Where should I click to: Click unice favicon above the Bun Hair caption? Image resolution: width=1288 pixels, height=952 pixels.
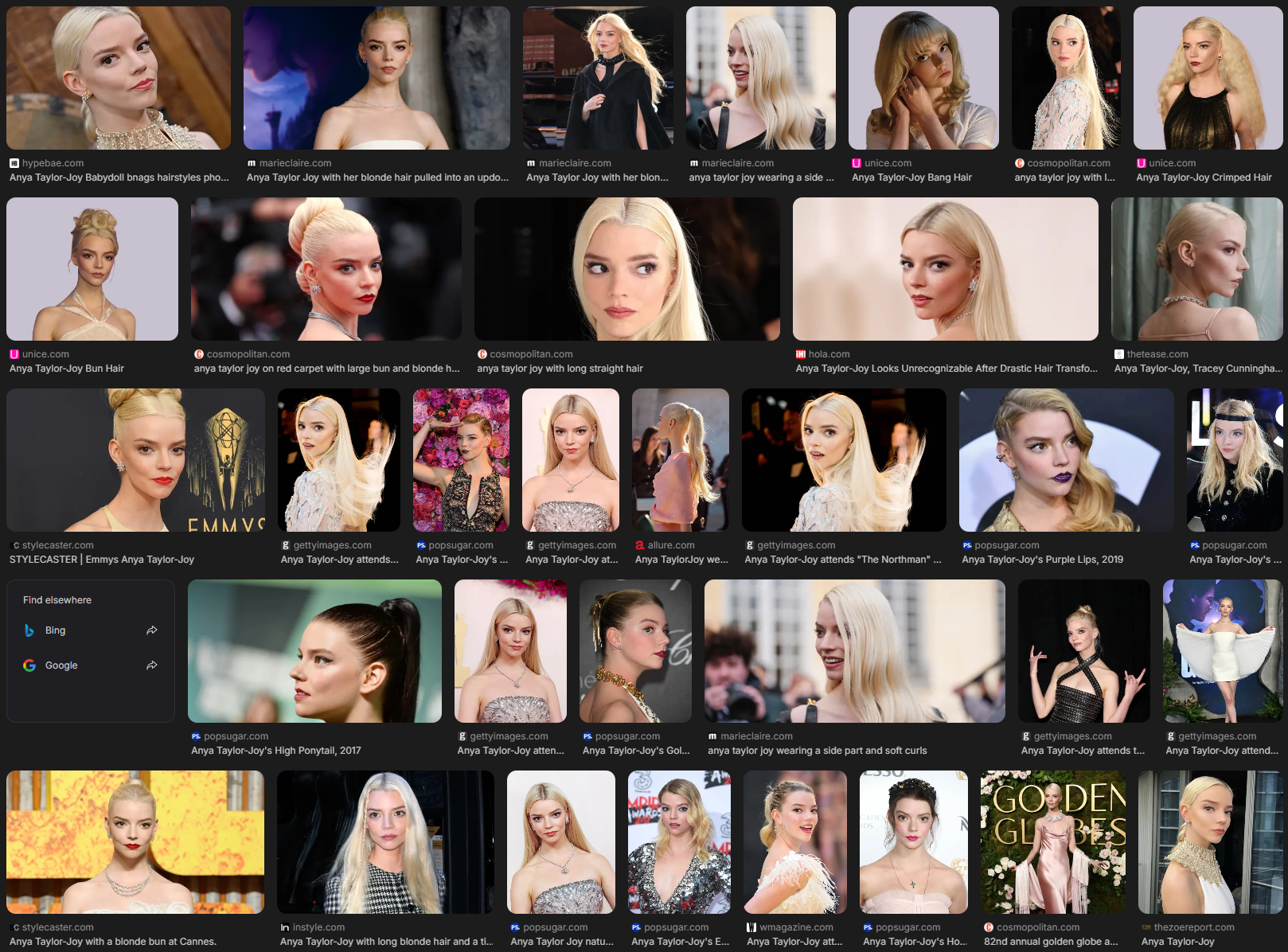pos(14,354)
